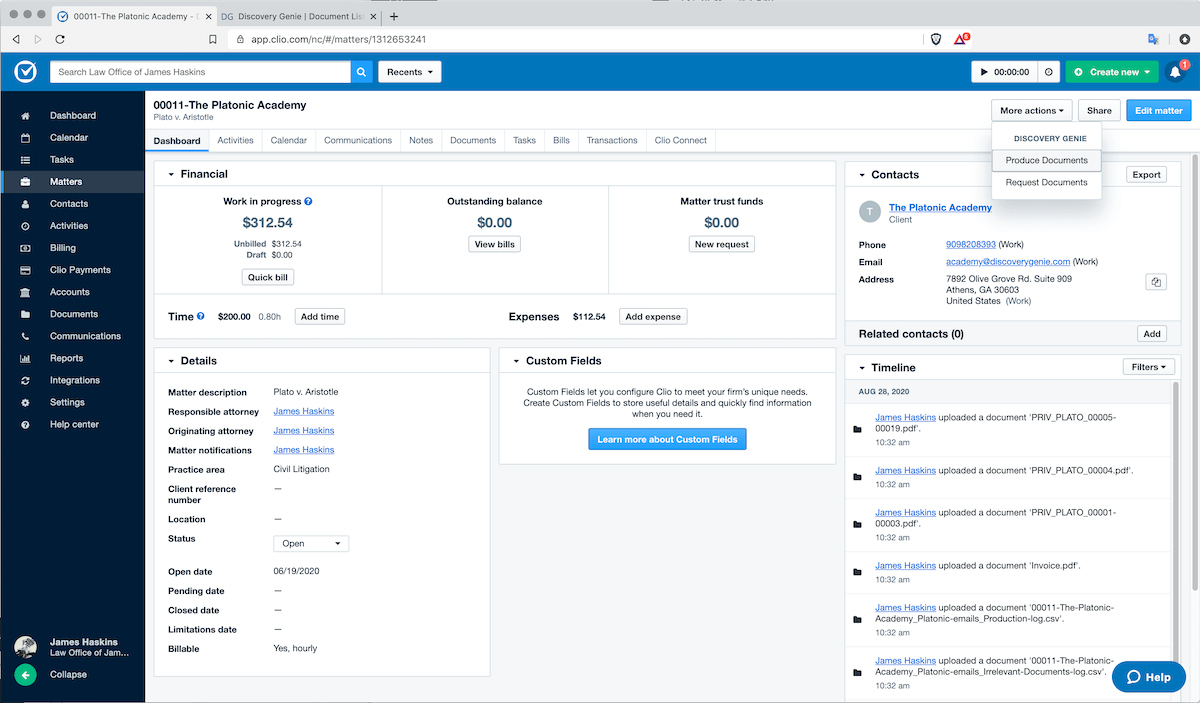The height and width of the screenshot is (703, 1200).
Task: Select Request Documents menu item
Action: (x=1047, y=182)
